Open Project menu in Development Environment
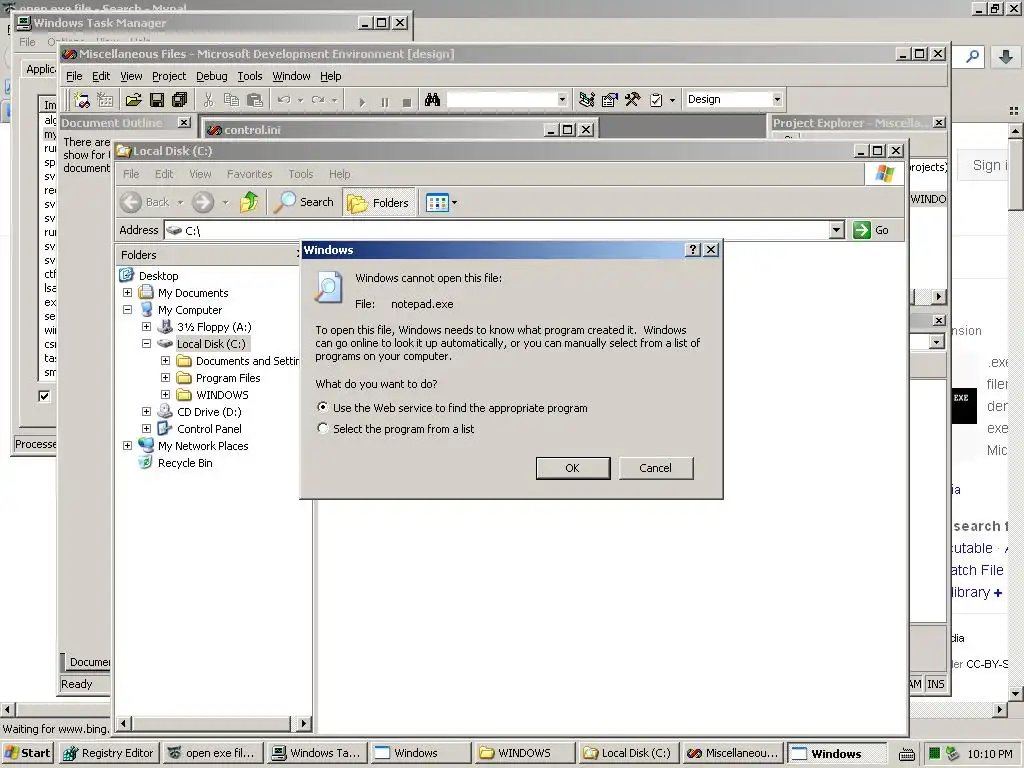The image size is (1024, 768). click(x=169, y=76)
